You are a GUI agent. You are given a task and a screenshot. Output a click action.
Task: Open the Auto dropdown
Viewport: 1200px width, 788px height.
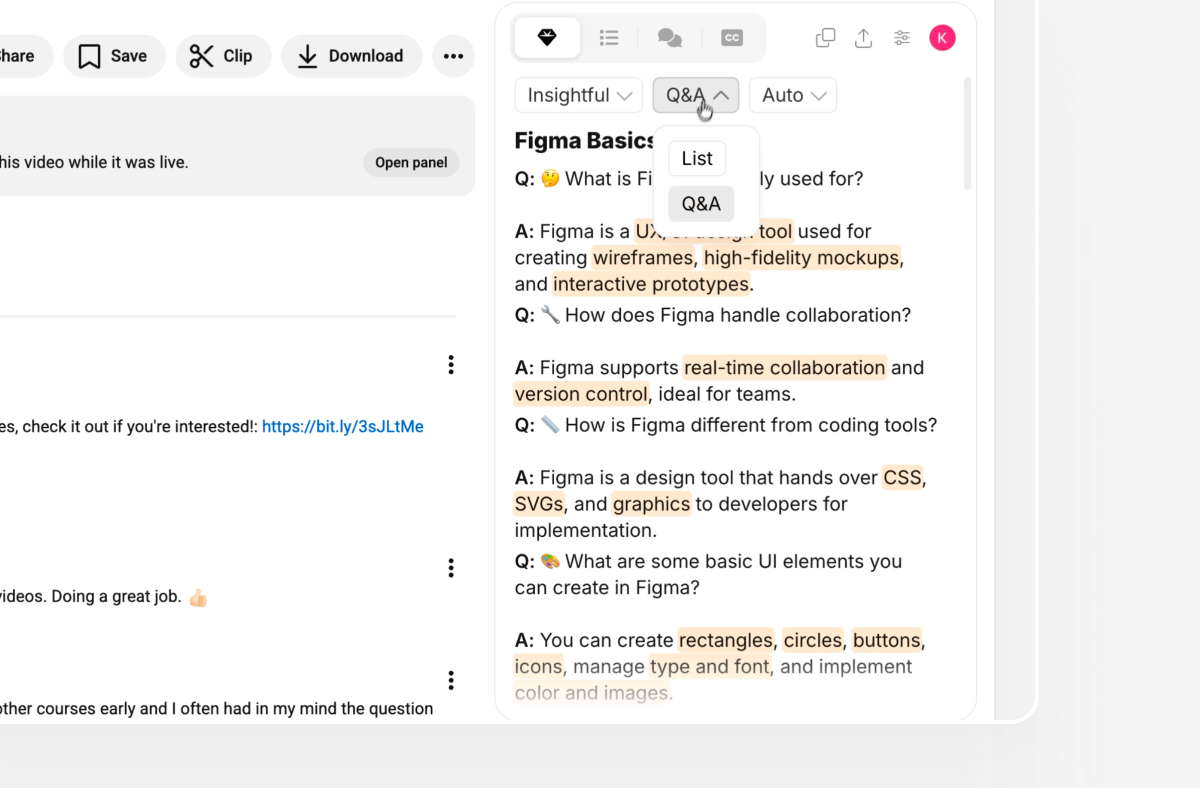point(793,95)
